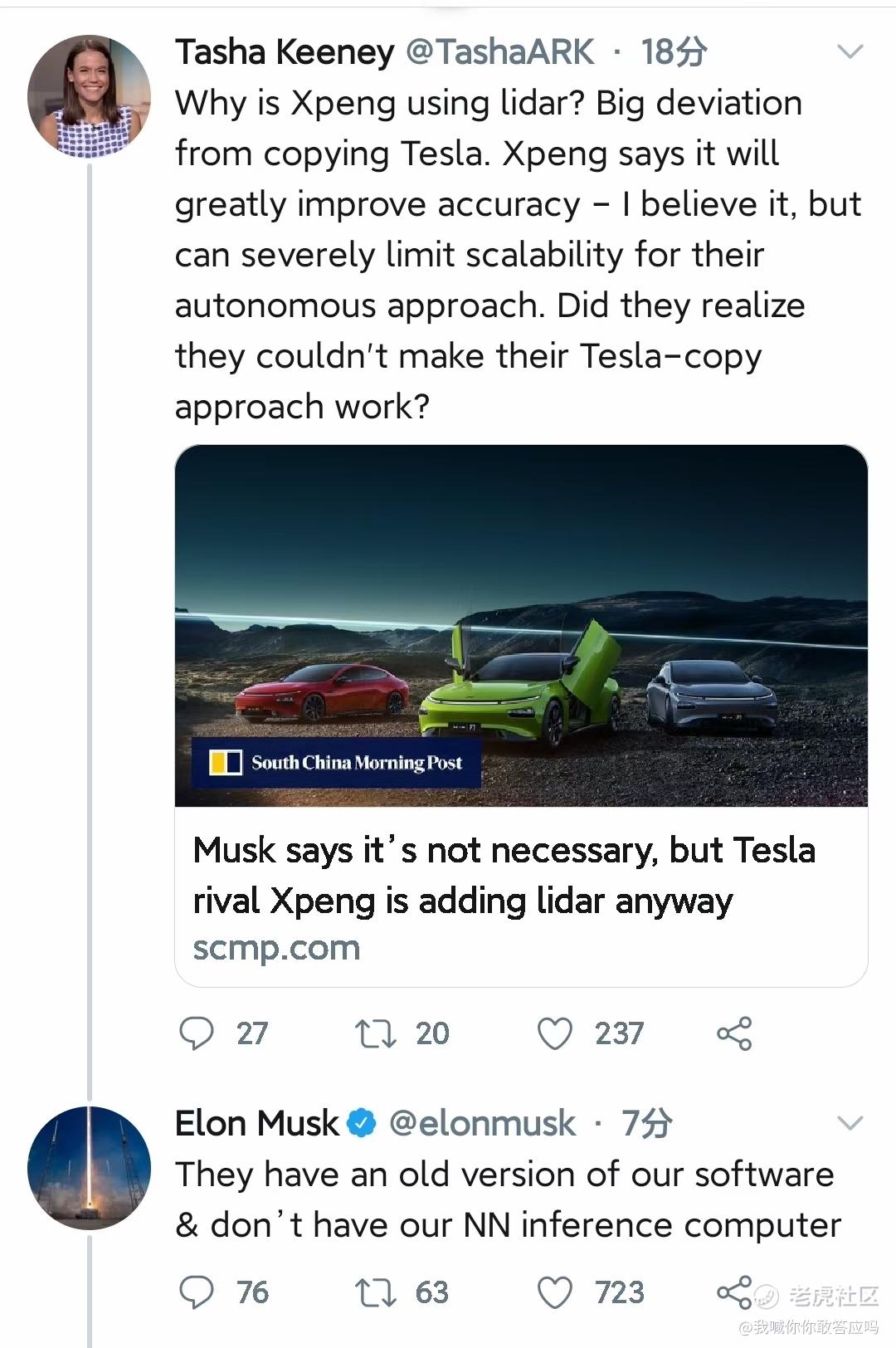This screenshot has width=896, height=1348.
Task: Click the Elon Musk display name
Action: [257, 1124]
